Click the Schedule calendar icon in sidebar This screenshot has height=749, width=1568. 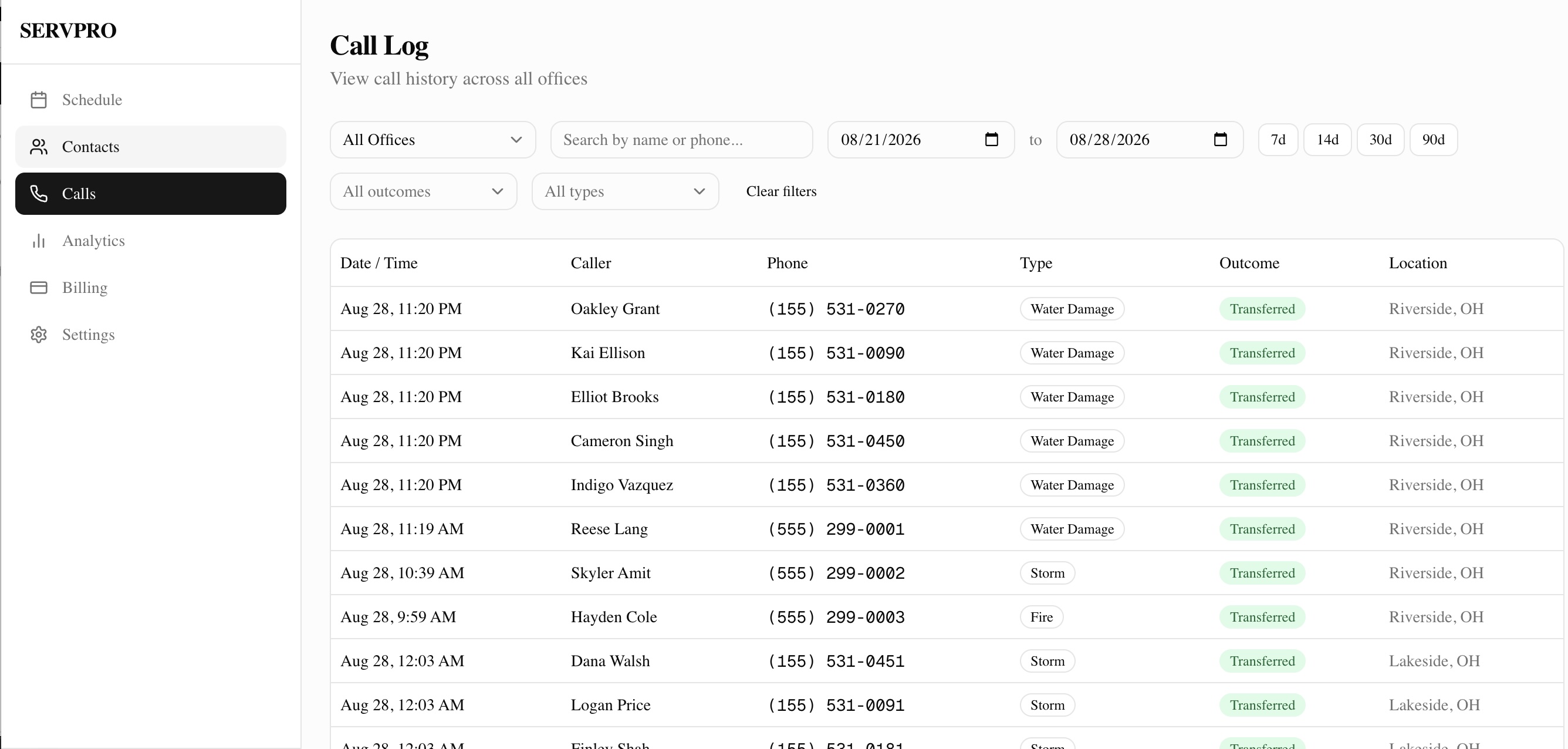coord(38,100)
